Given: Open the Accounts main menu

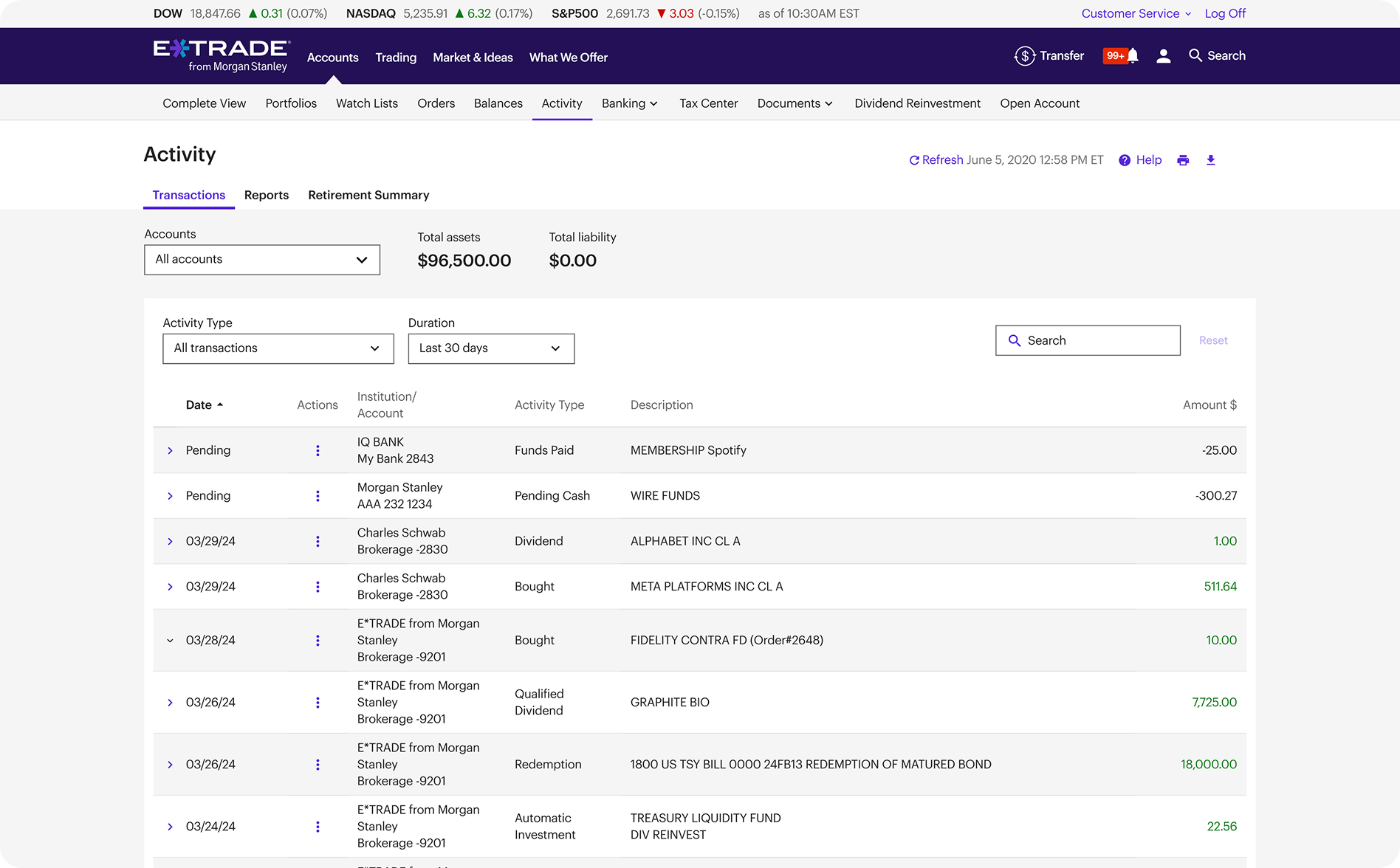Looking at the screenshot, I should point(333,58).
